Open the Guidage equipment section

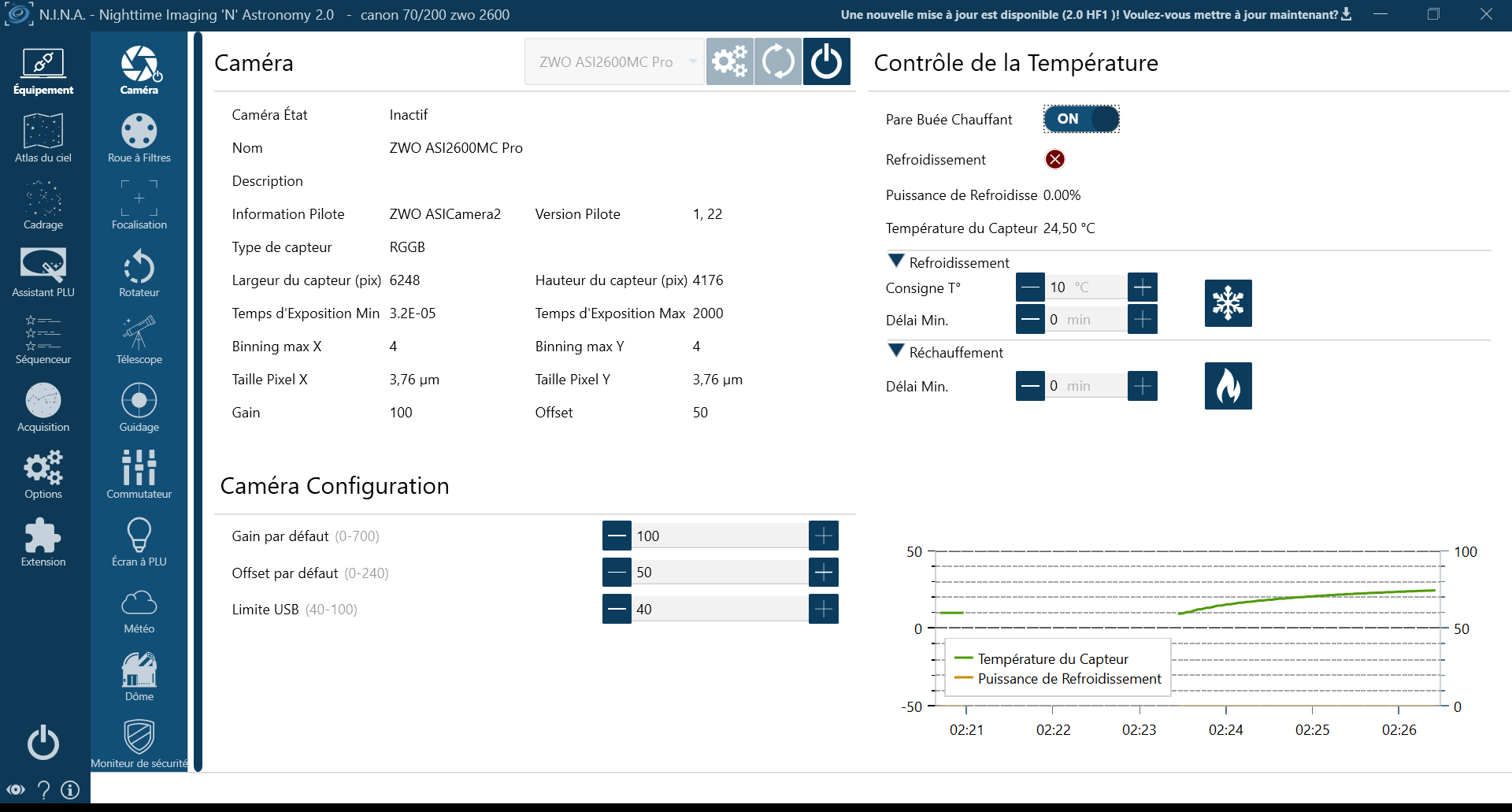(139, 407)
